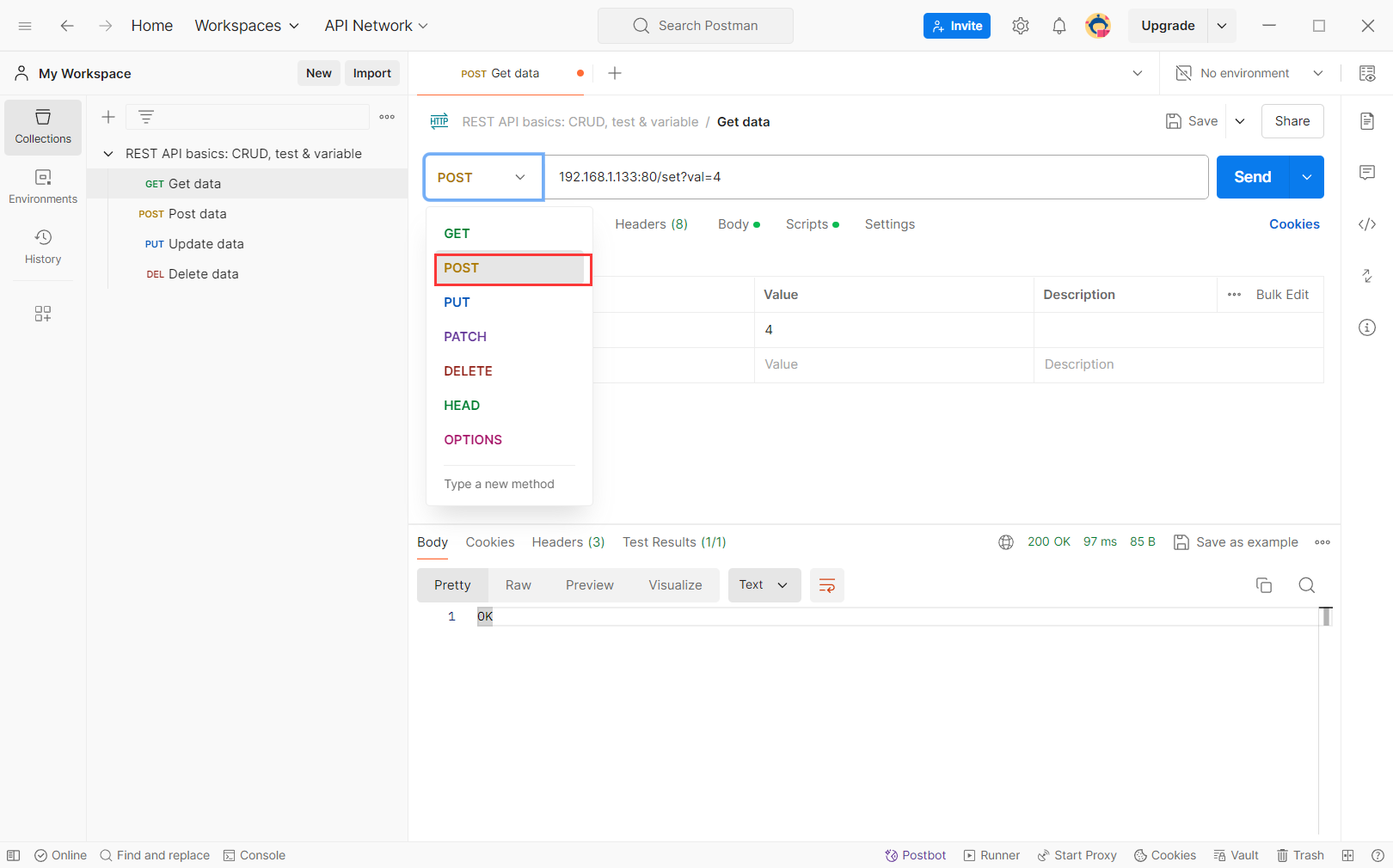Image resolution: width=1393 pixels, height=868 pixels.
Task: Click the New button
Action: 319,73
